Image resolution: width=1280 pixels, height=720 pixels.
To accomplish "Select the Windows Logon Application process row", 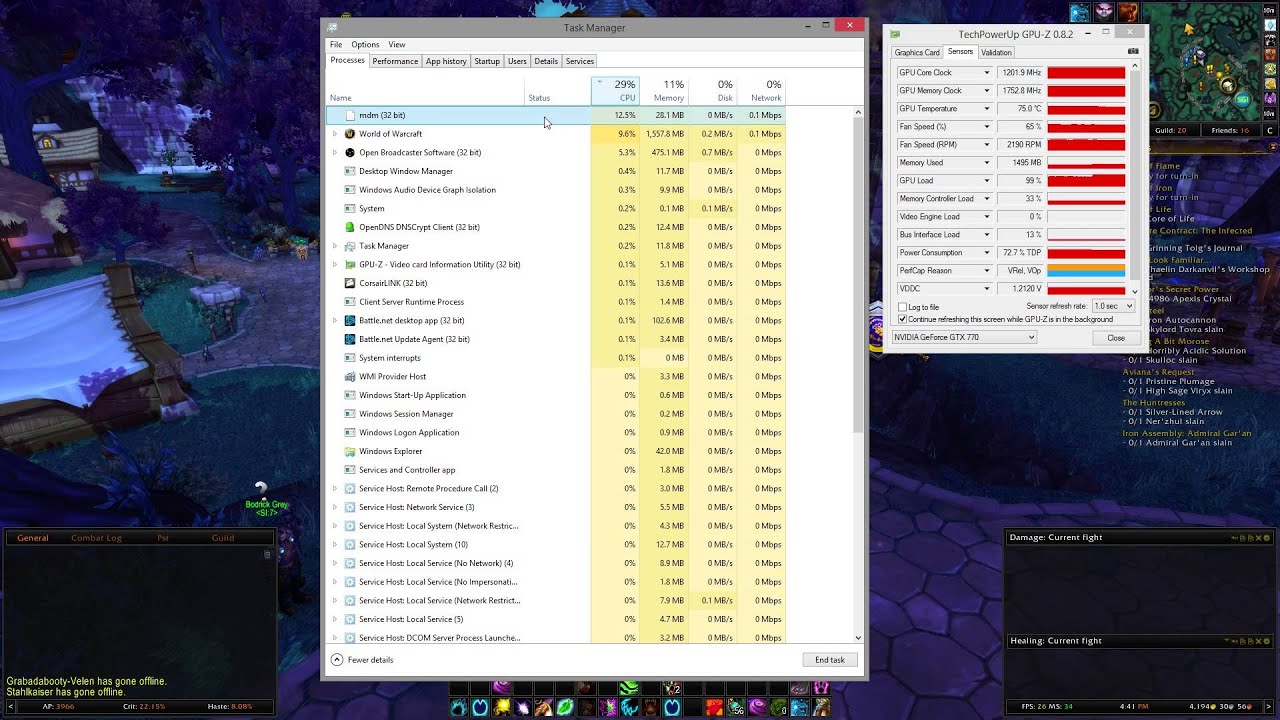I will [x=557, y=433].
